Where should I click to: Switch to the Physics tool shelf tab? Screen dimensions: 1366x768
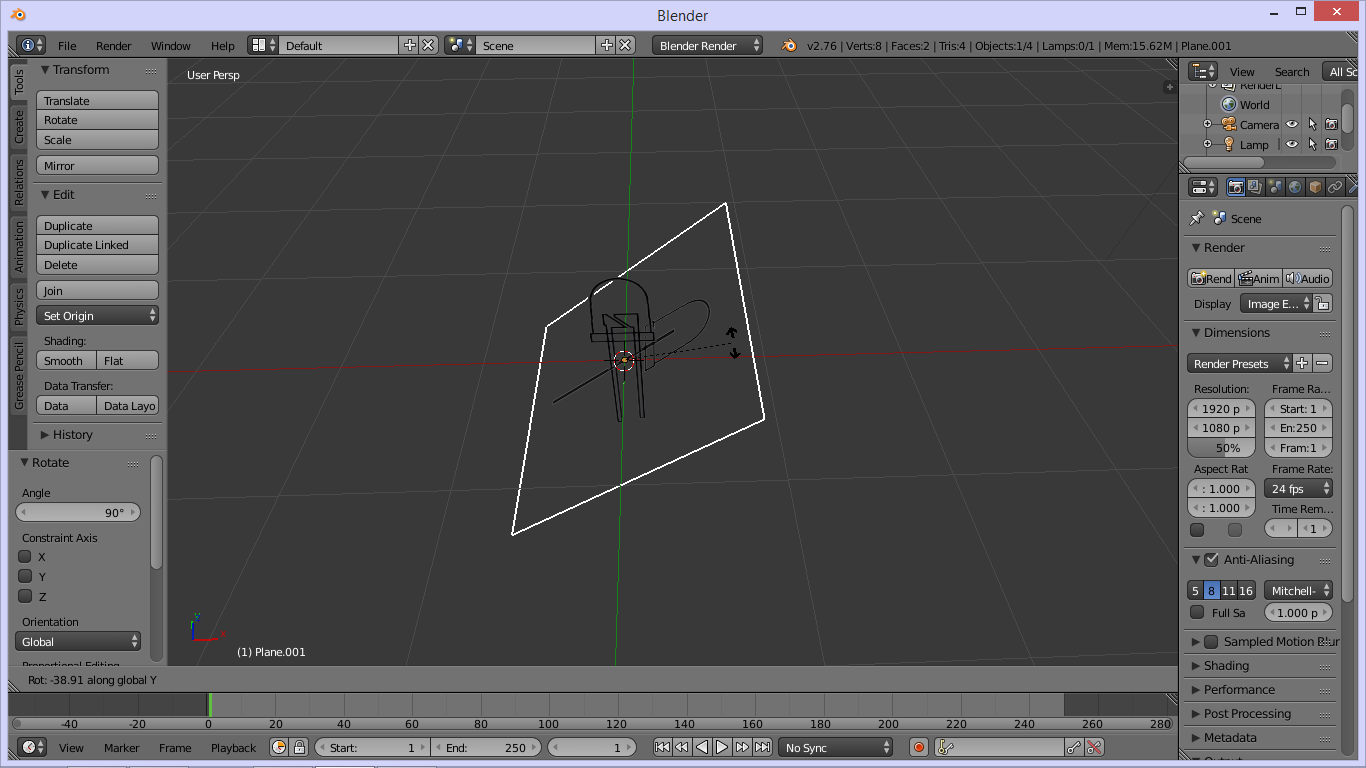coord(18,307)
